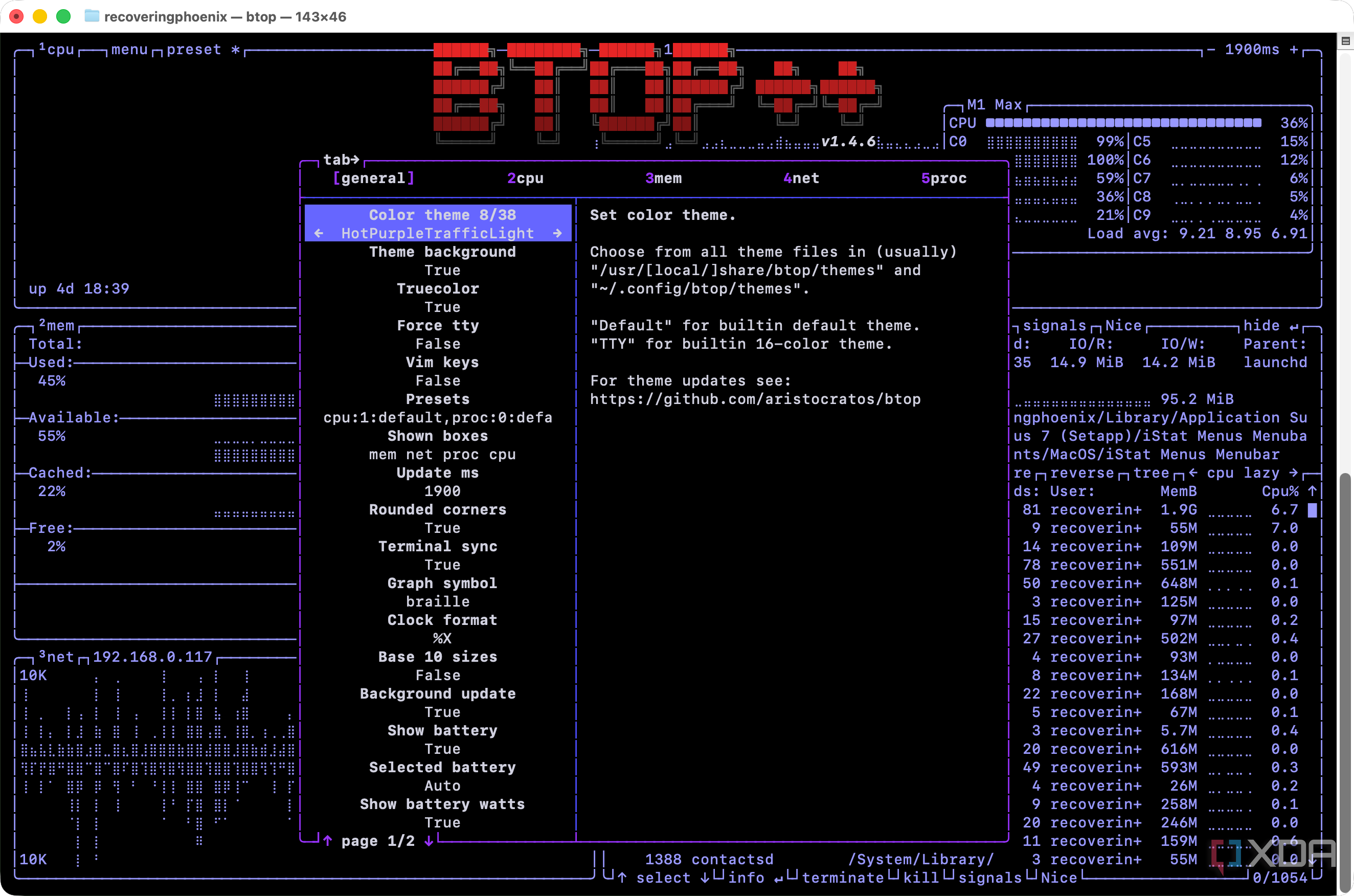
Task: Open the menu button in cpu box
Action: click(130, 50)
